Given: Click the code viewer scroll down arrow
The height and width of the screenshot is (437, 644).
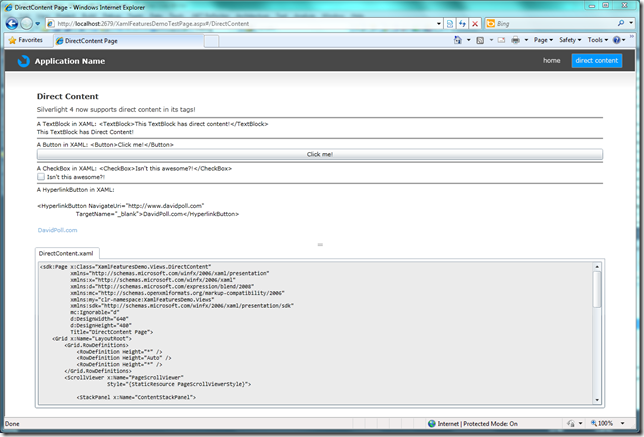Looking at the screenshot, I should 597,400.
